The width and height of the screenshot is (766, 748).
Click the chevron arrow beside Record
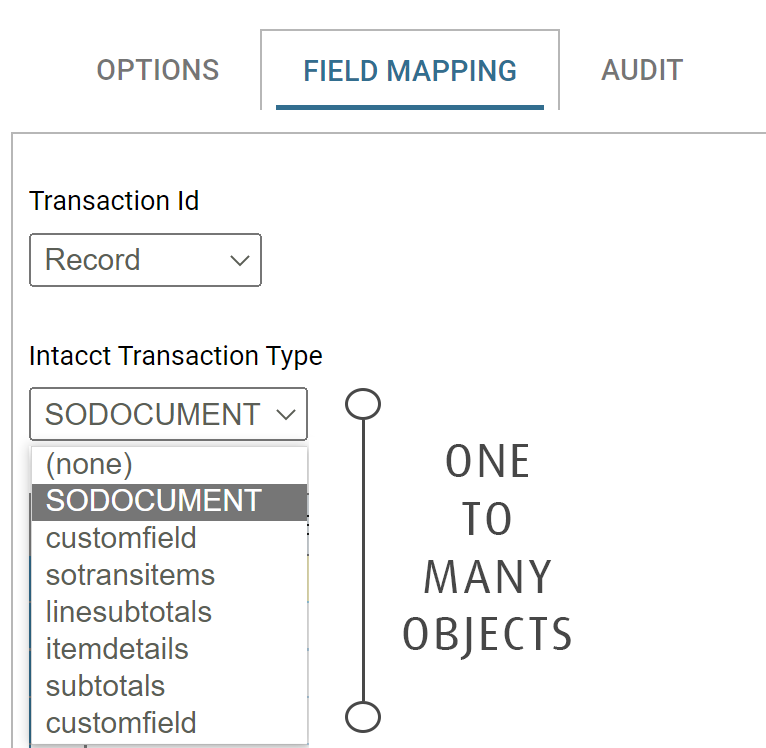point(240,260)
